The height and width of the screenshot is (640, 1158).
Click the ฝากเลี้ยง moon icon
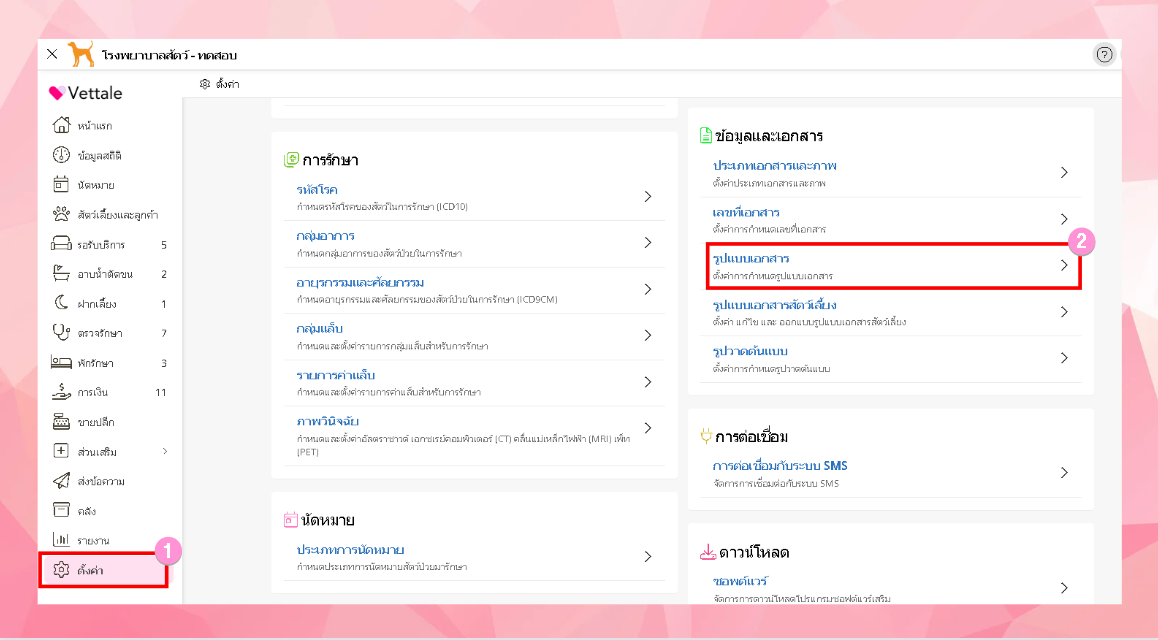click(x=61, y=303)
